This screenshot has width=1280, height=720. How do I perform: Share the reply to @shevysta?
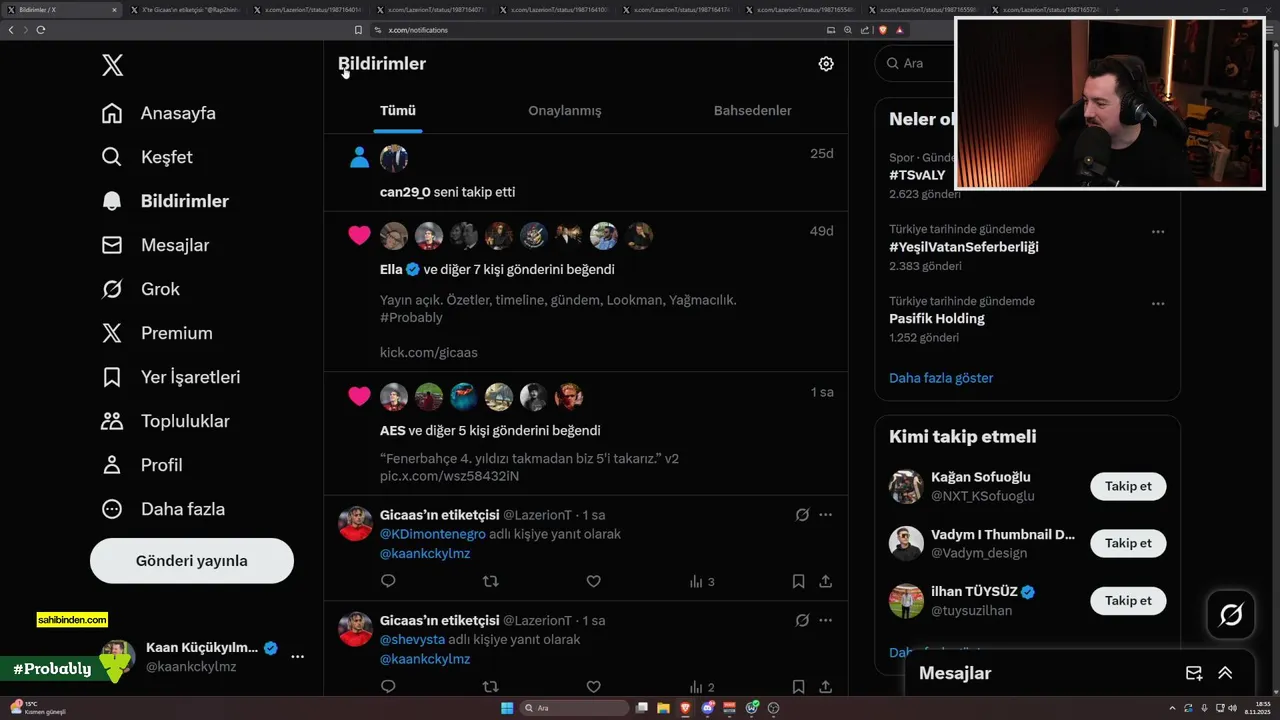pyautogui.click(x=826, y=687)
